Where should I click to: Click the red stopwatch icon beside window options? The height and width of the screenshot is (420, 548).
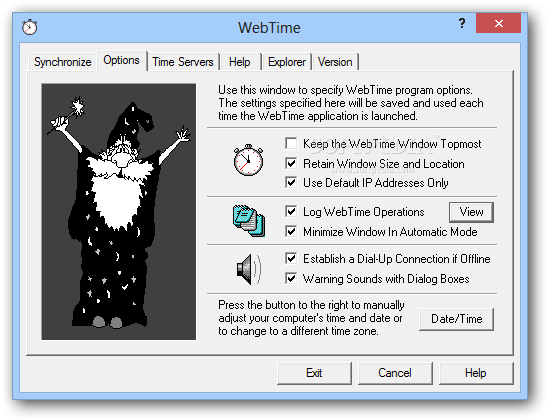(x=248, y=159)
